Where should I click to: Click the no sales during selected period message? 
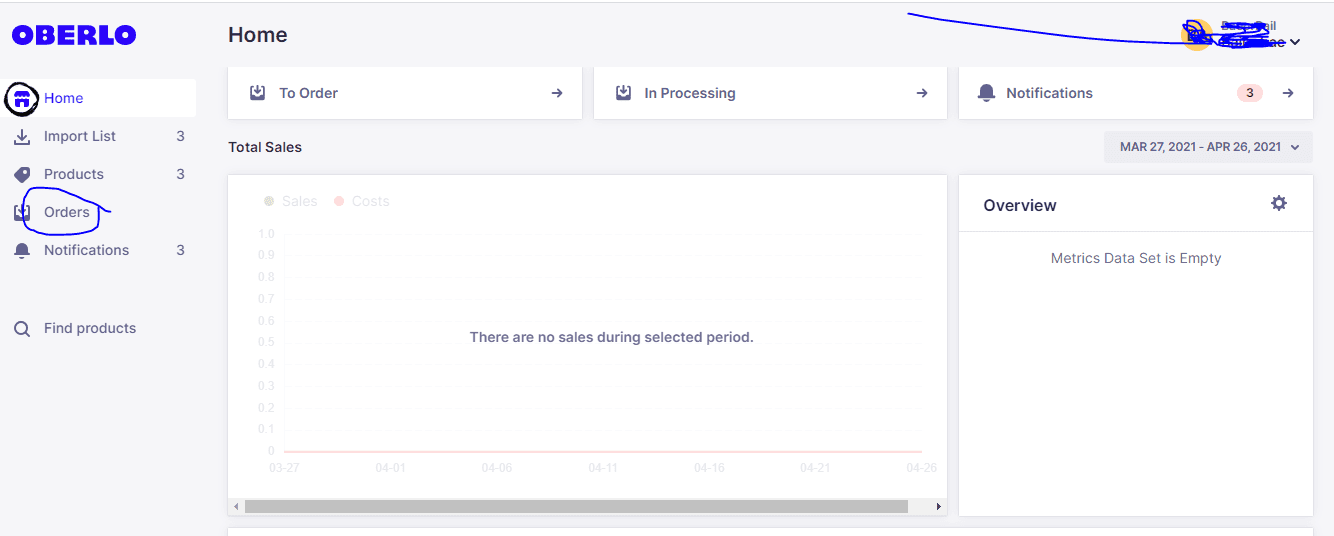point(611,337)
